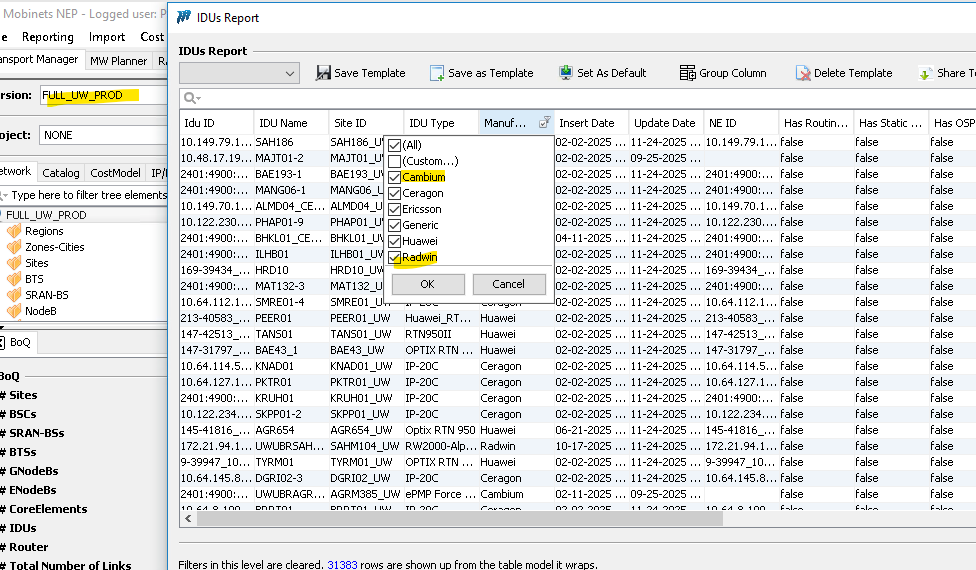Click the Share Template icon
This screenshot has width=976, height=570.
(926, 73)
